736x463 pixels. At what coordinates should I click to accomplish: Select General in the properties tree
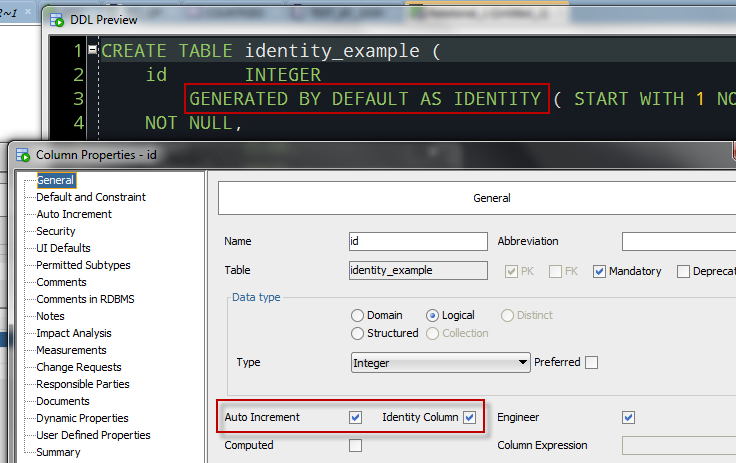coord(55,180)
